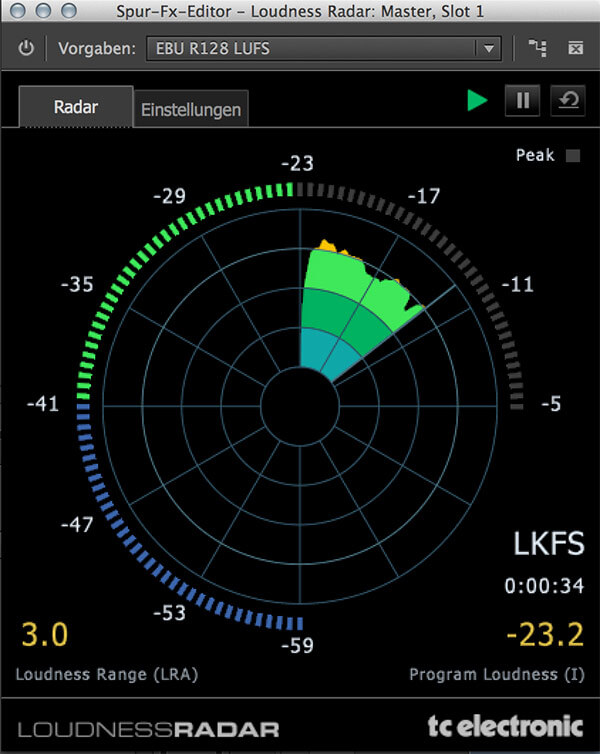Pause the loudness measurement
The width and height of the screenshot is (600, 754).
coord(523,101)
